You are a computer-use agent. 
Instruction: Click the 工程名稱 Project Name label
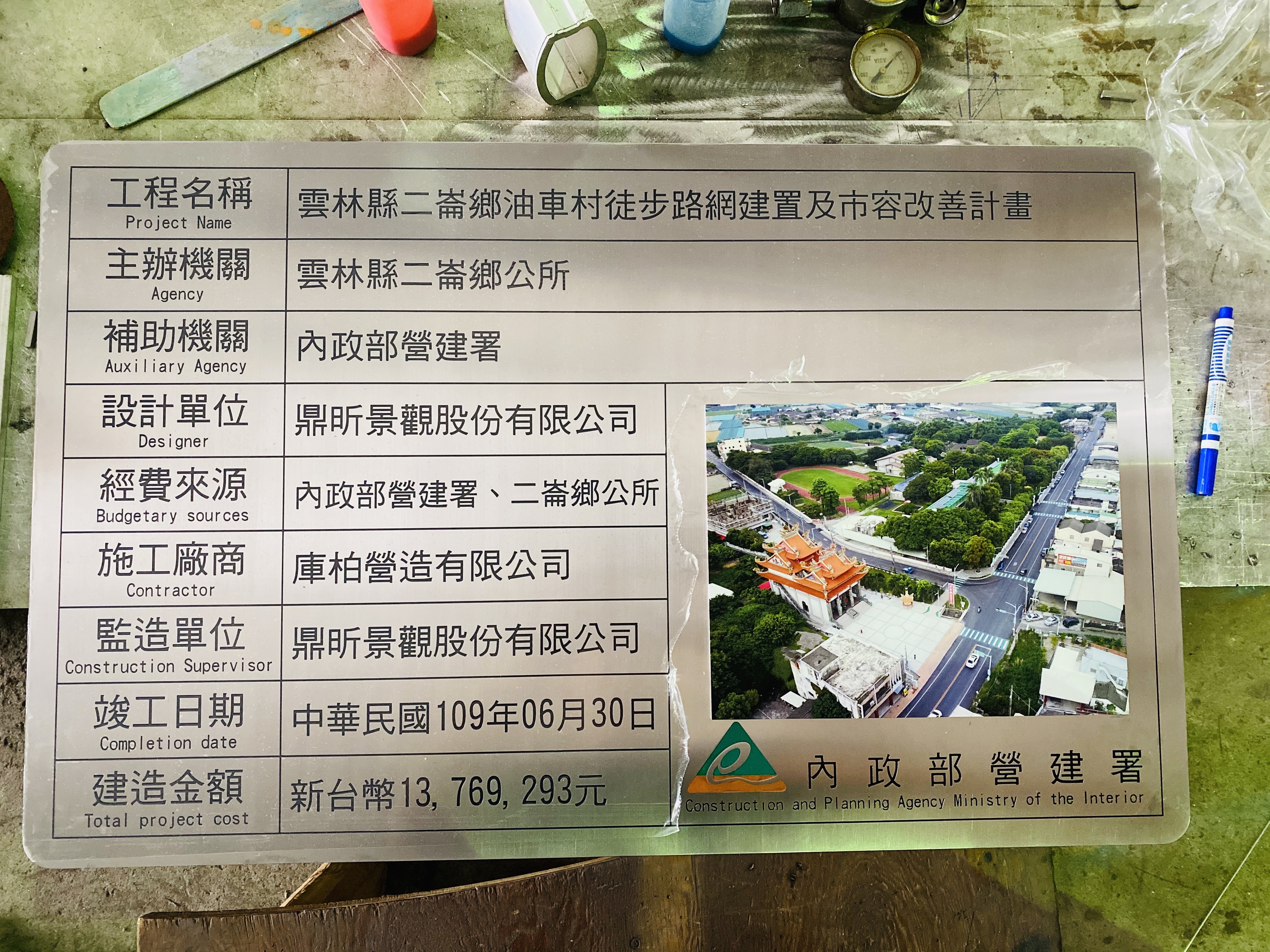click(179, 204)
